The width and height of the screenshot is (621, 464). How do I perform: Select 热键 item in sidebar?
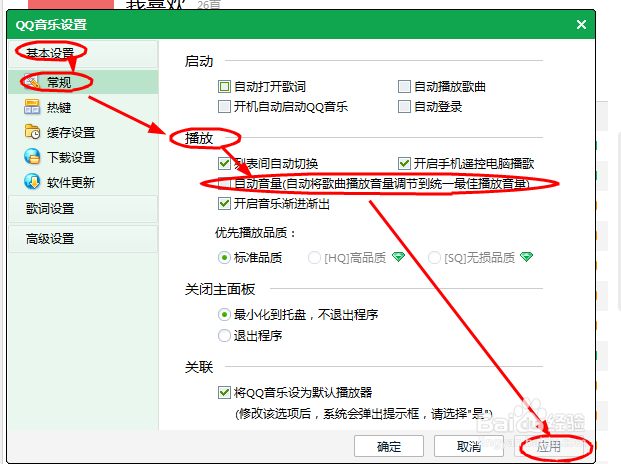83,107
